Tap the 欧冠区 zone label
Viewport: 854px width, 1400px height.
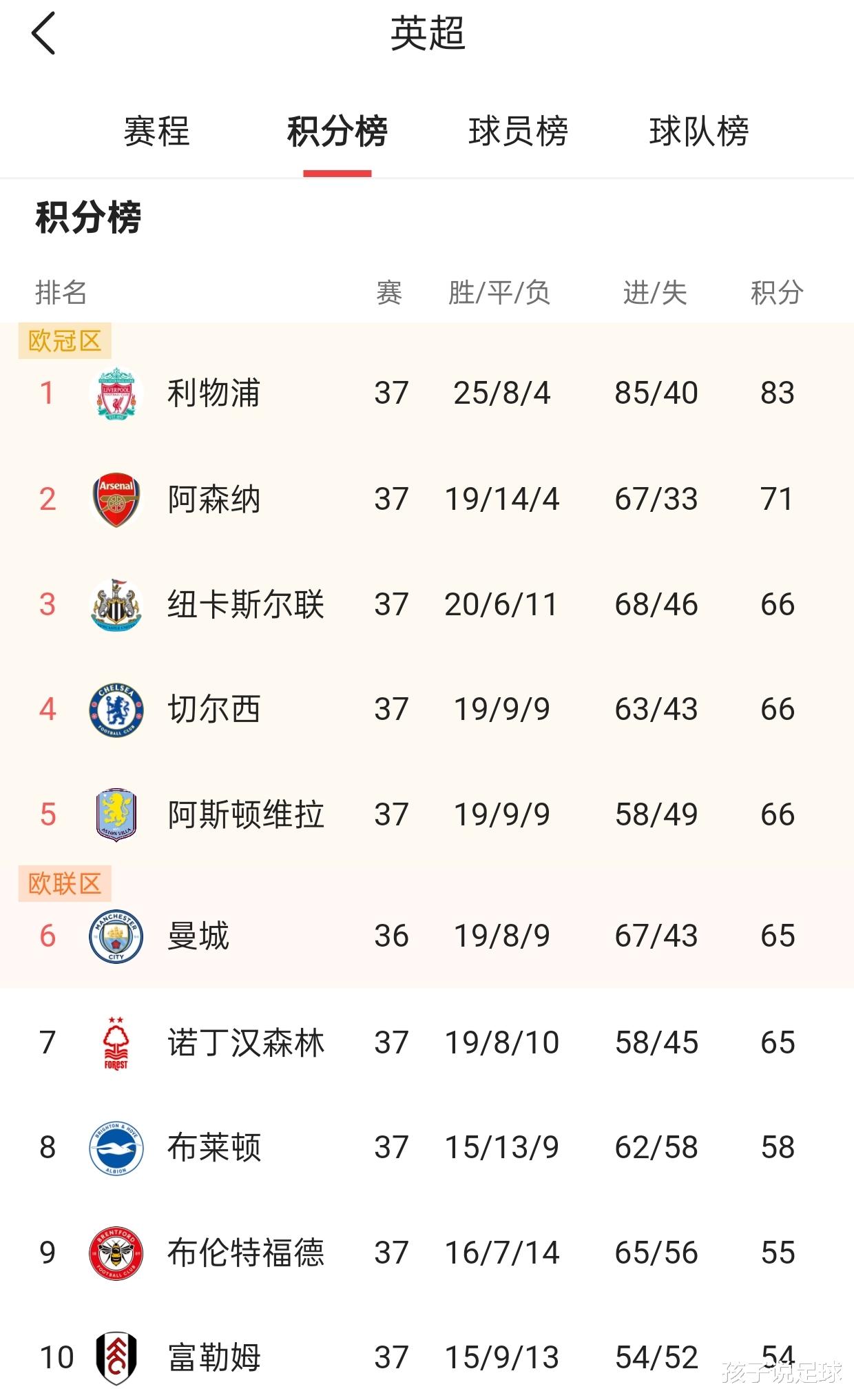(x=65, y=341)
